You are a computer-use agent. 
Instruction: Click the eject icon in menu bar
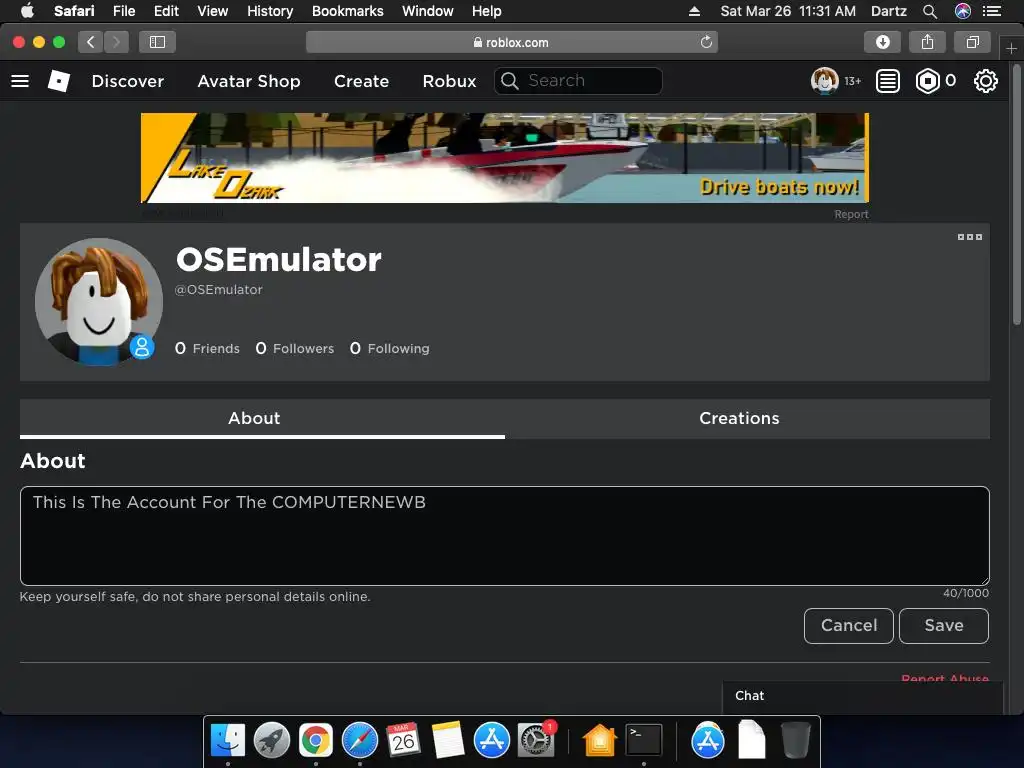694,11
